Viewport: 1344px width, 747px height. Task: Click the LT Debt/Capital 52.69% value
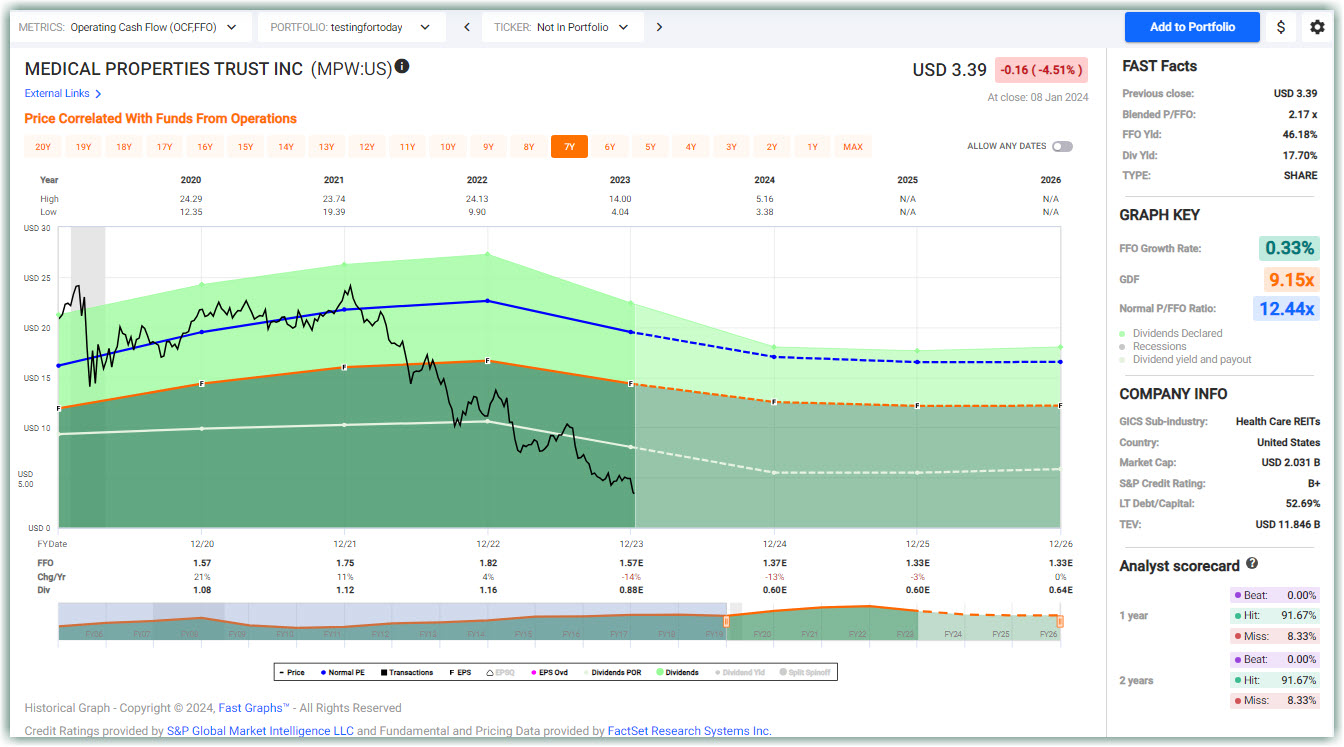click(x=1301, y=504)
